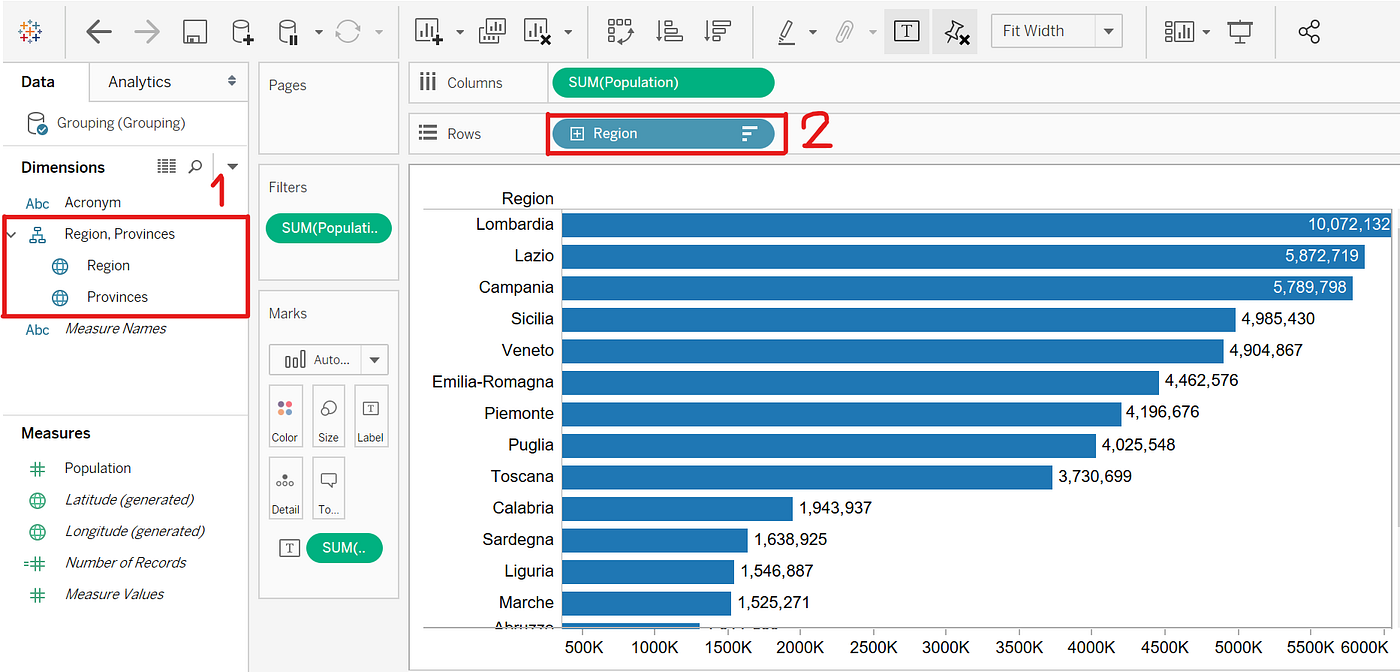Switch to the Analytics tab
Viewport: 1400px width, 672px height.
[140, 82]
